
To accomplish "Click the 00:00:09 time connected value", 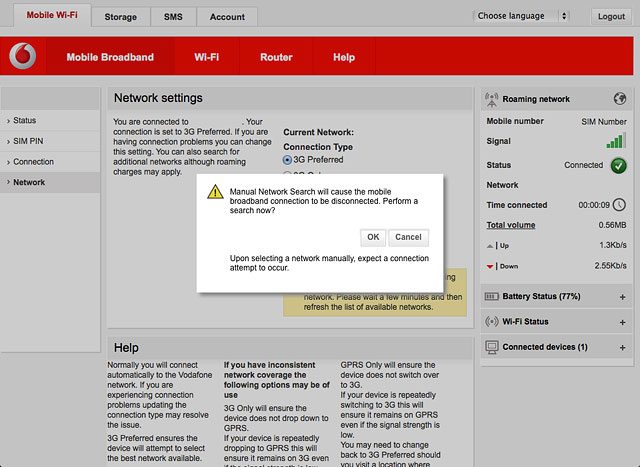I will tap(594, 205).
